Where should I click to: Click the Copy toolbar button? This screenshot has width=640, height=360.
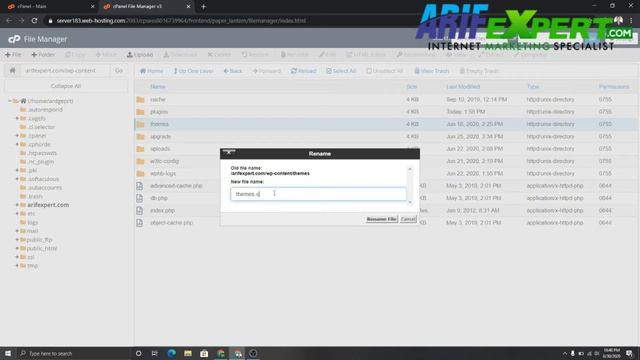pos(76,54)
